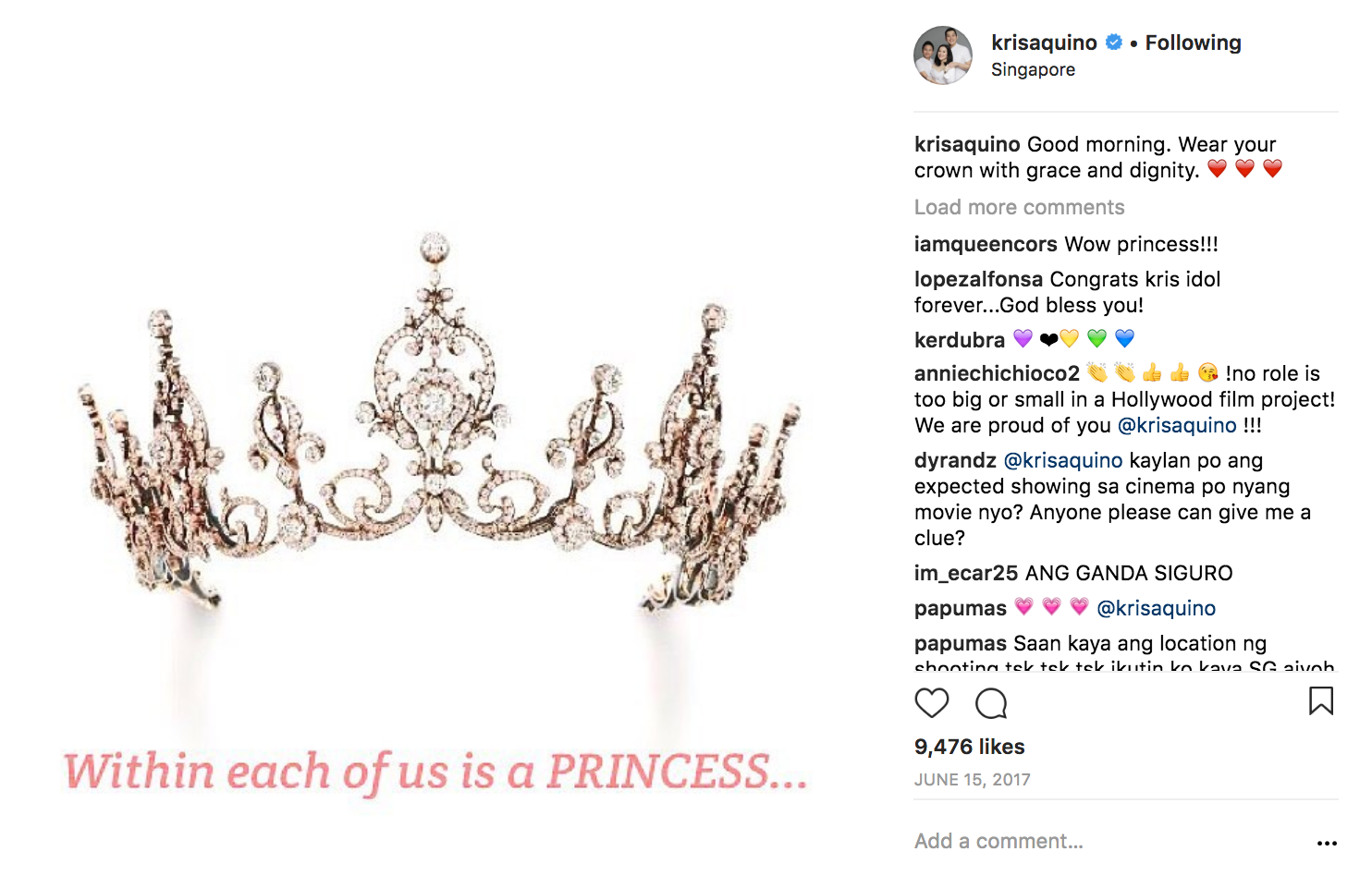
Task: Toggle the Following button
Action: coord(1193,43)
